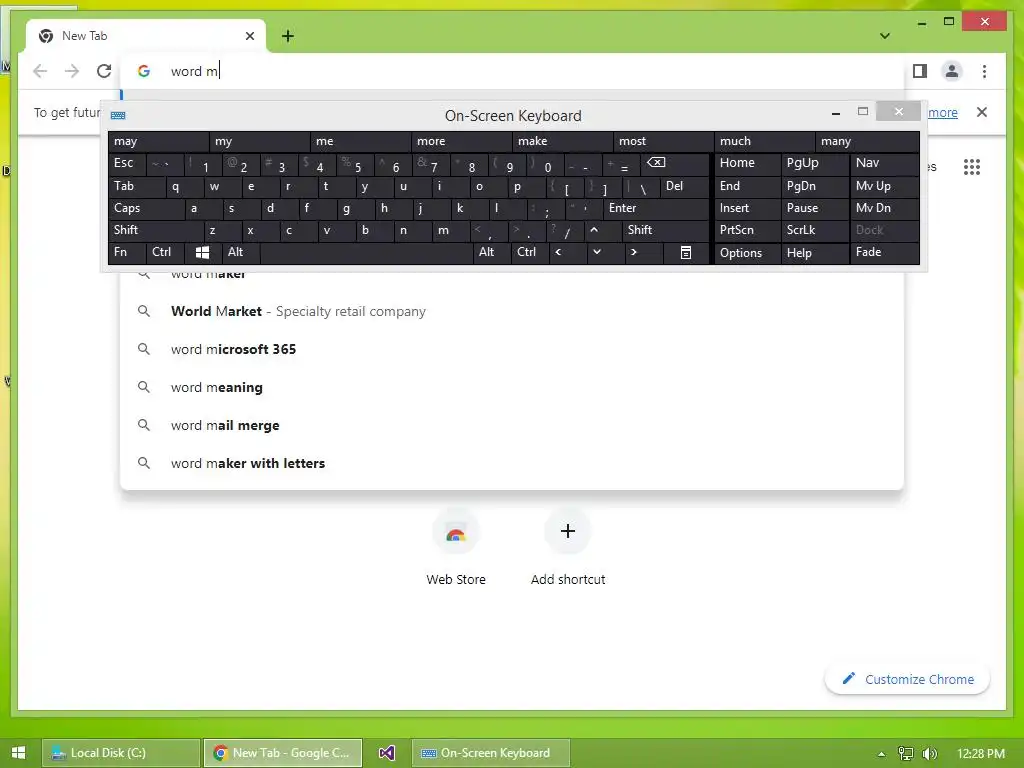Dismiss the Chrome info bar

(982, 112)
